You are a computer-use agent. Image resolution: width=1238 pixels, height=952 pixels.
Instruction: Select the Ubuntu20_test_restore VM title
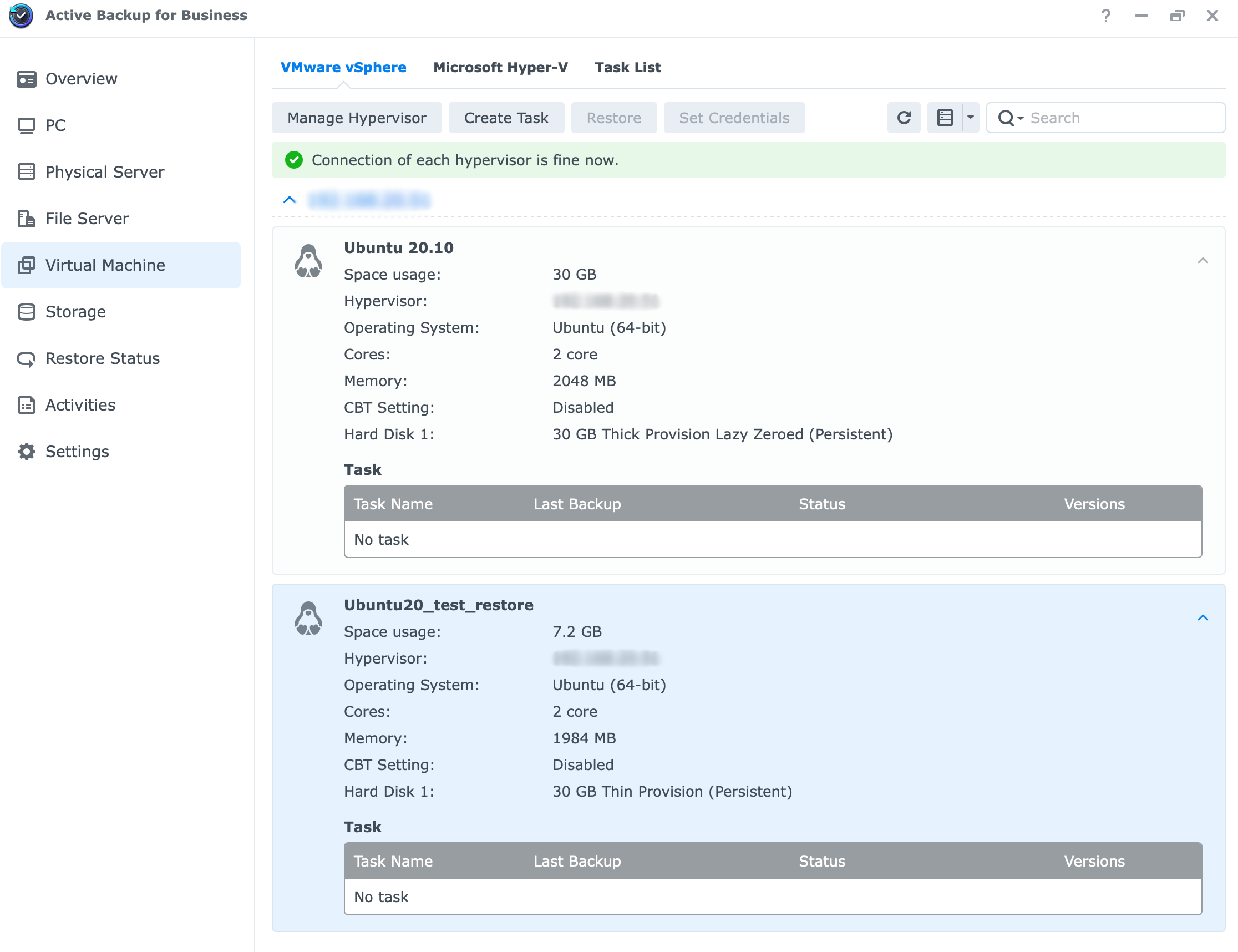click(x=439, y=605)
